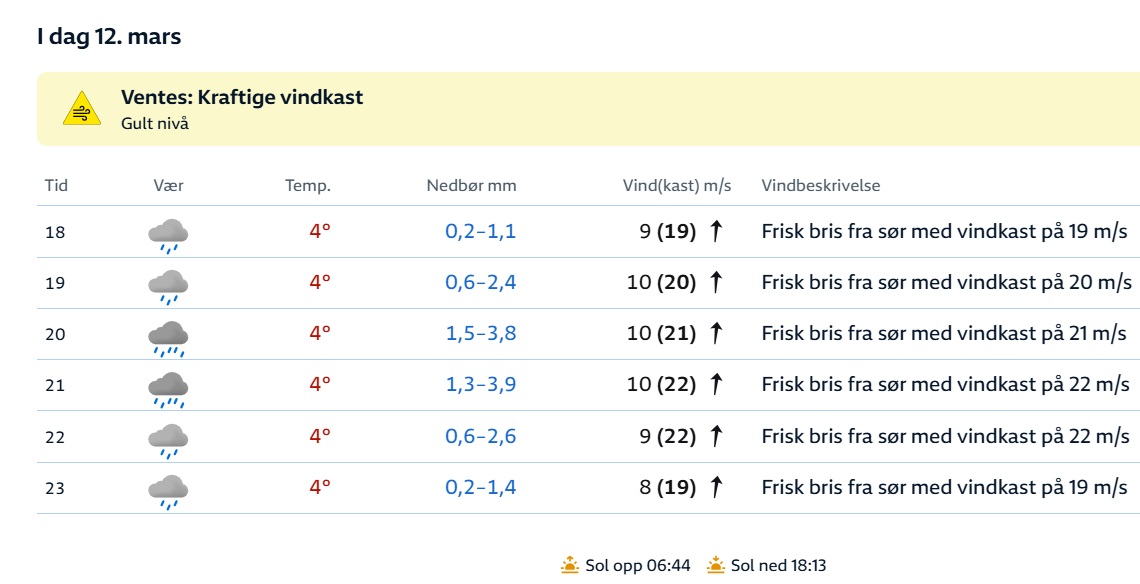
Task: Click the heavy rain icon for hour 21
Action: click(168, 387)
